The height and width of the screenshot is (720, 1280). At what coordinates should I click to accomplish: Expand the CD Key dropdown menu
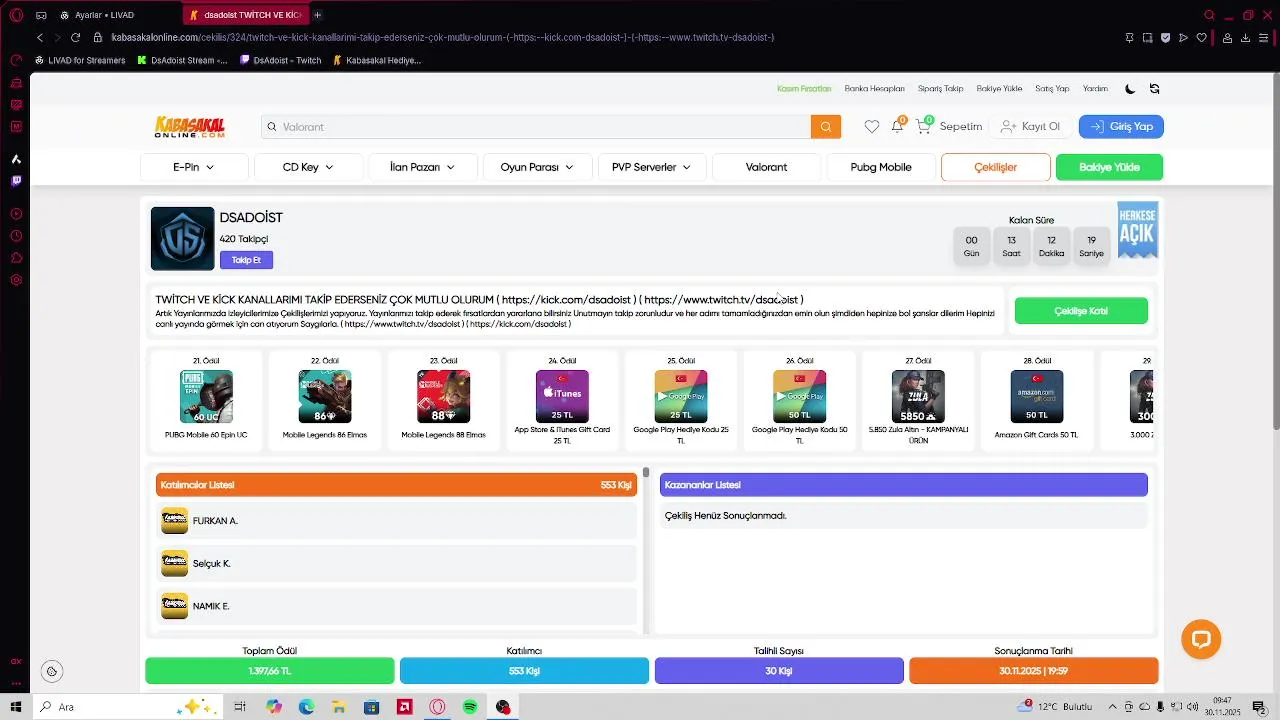[308, 167]
